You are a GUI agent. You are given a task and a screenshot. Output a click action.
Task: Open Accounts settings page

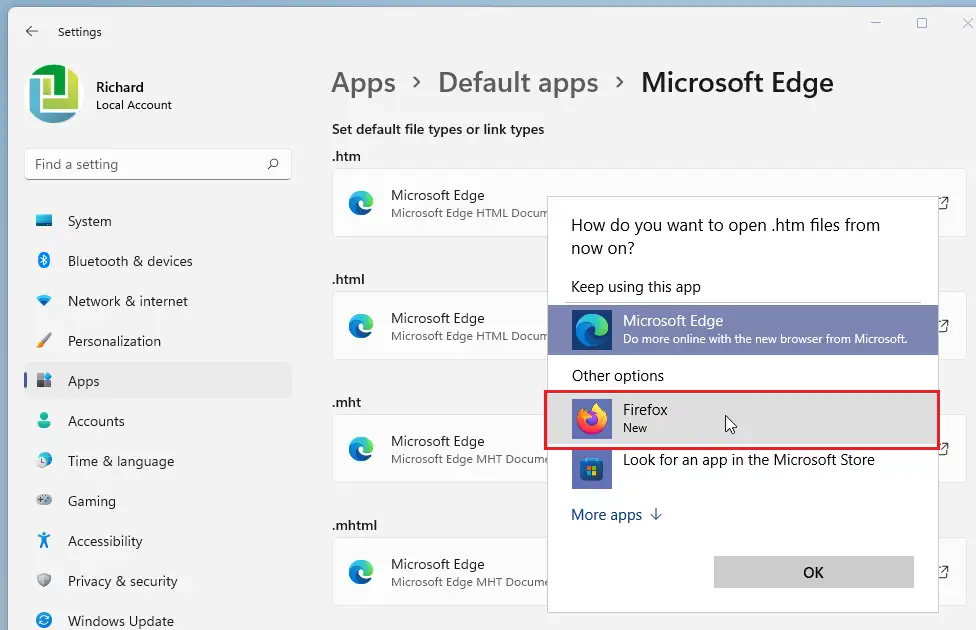click(x=157, y=421)
